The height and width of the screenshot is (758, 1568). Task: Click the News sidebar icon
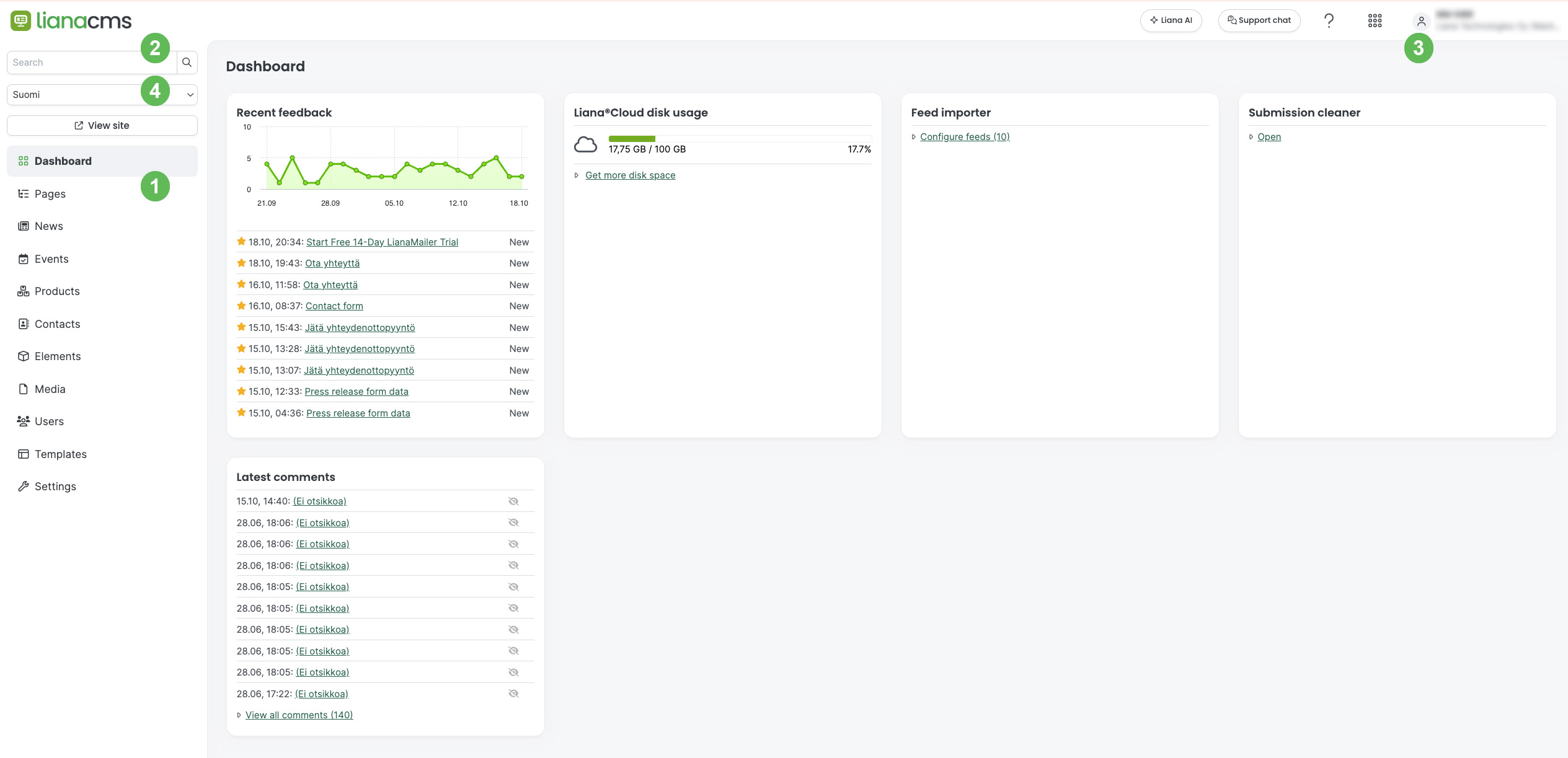point(24,226)
